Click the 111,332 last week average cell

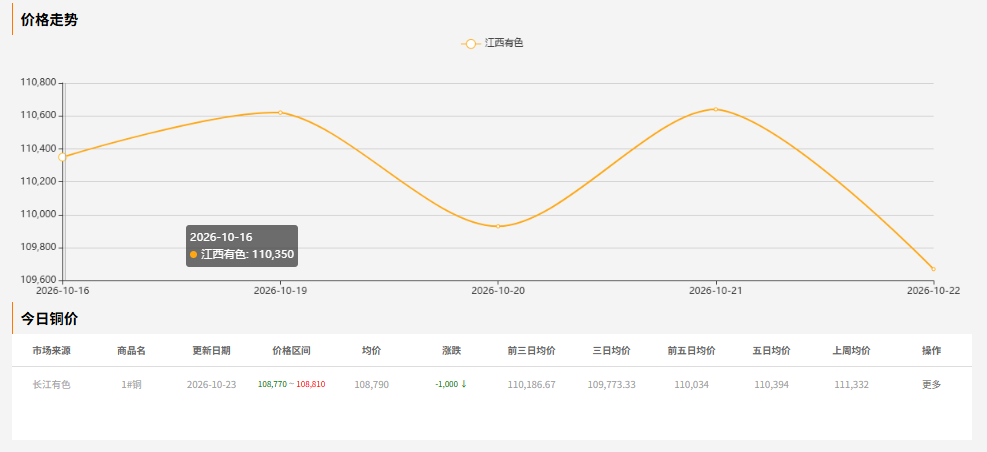[852, 385]
